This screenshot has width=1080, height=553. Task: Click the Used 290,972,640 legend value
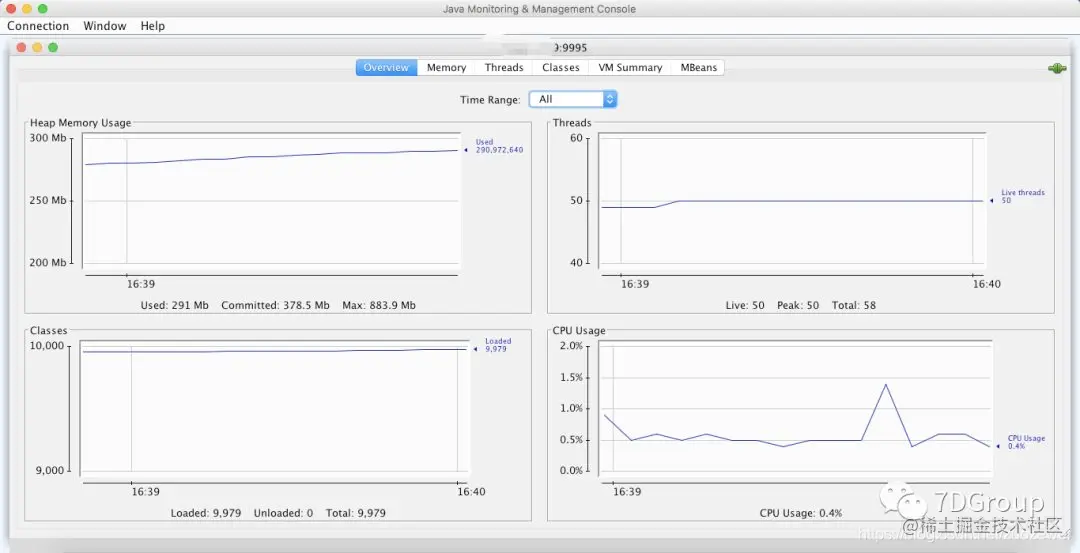click(499, 149)
